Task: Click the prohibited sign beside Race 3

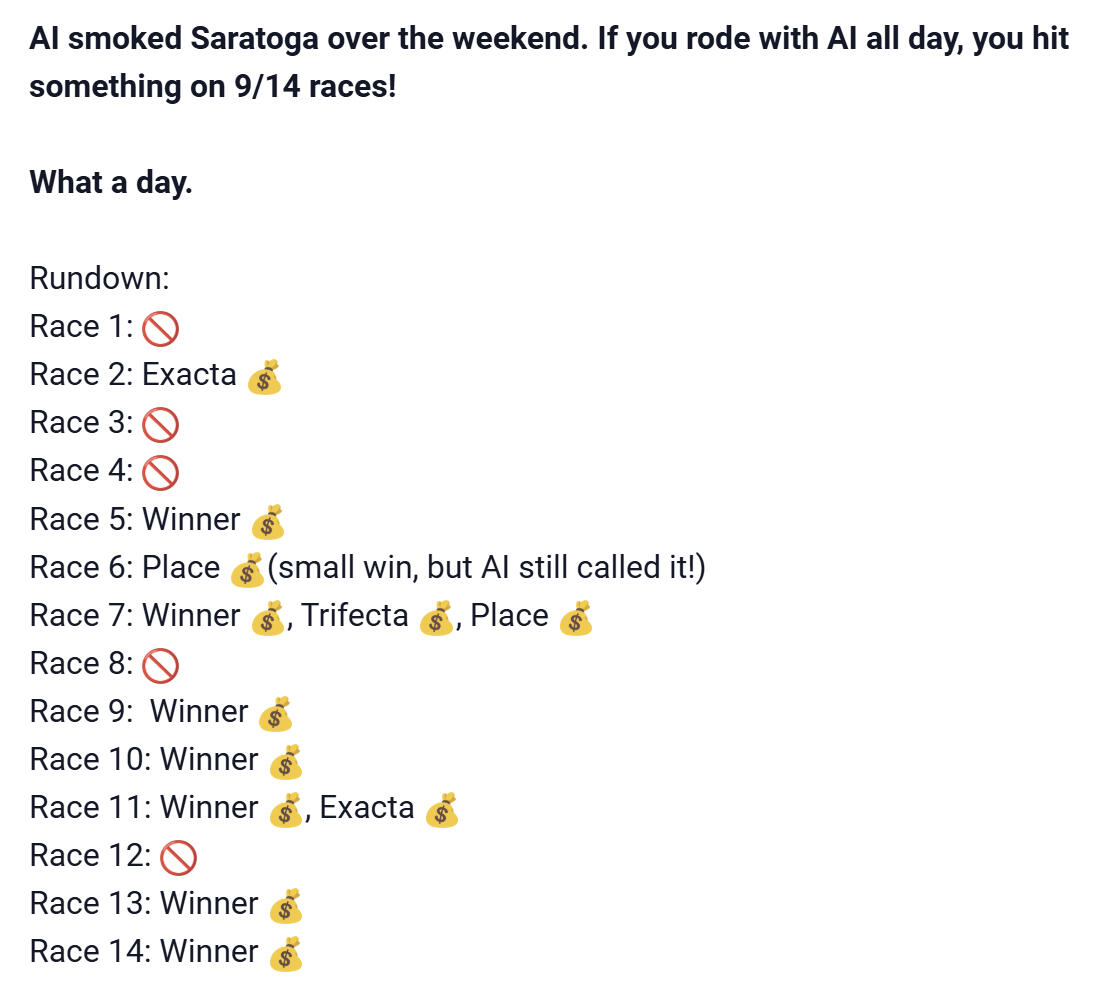Action: point(160,424)
